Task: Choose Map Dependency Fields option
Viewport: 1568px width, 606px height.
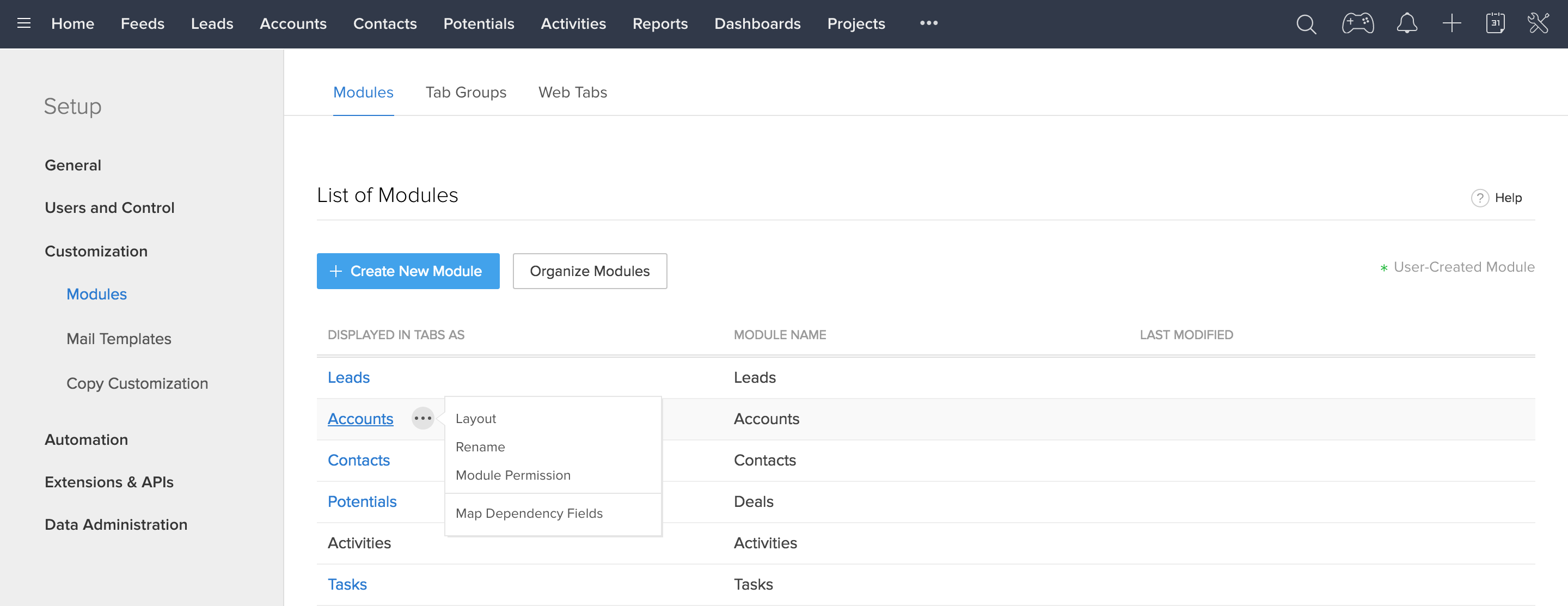Action: pos(528,513)
